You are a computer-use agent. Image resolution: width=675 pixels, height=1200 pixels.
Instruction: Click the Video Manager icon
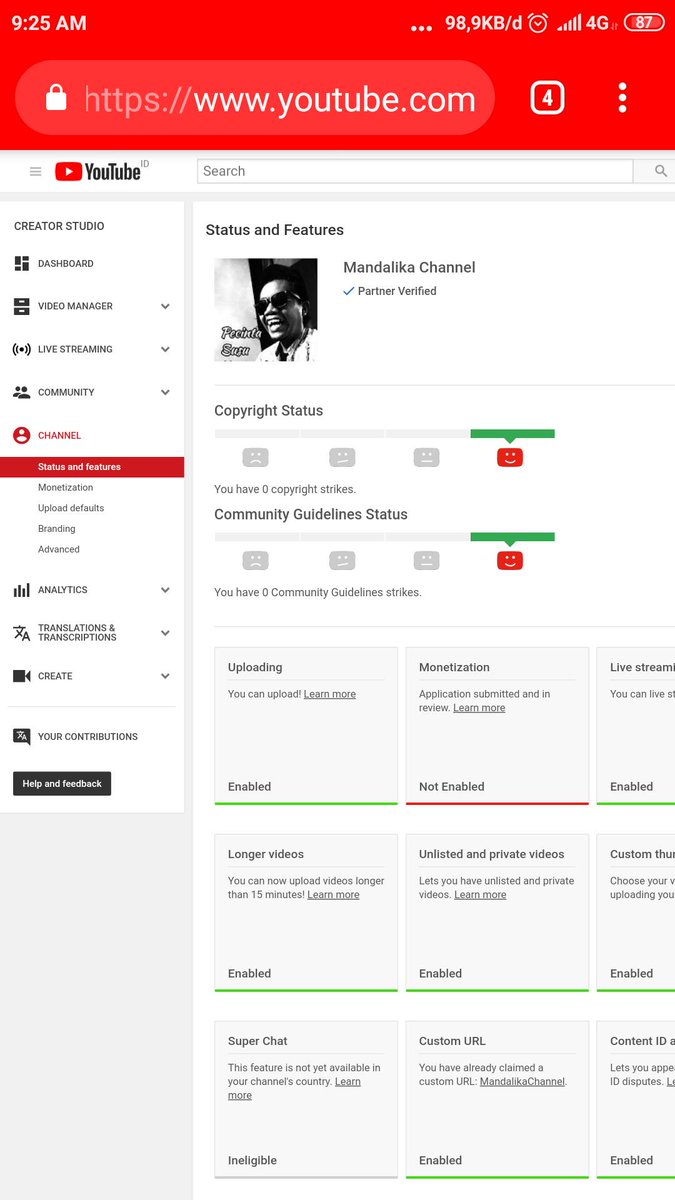(21, 307)
